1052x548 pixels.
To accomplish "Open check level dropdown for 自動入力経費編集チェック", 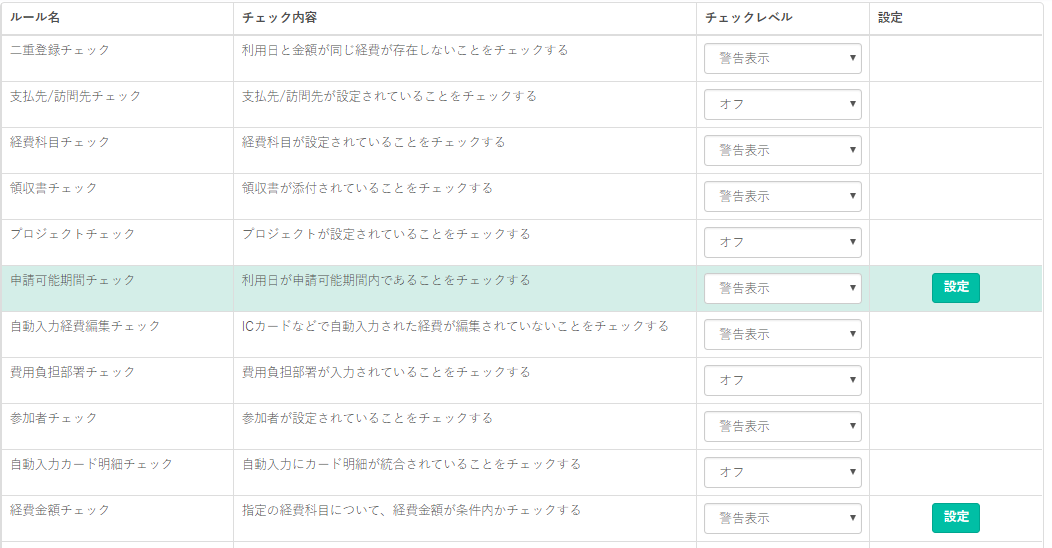I will point(782,334).
